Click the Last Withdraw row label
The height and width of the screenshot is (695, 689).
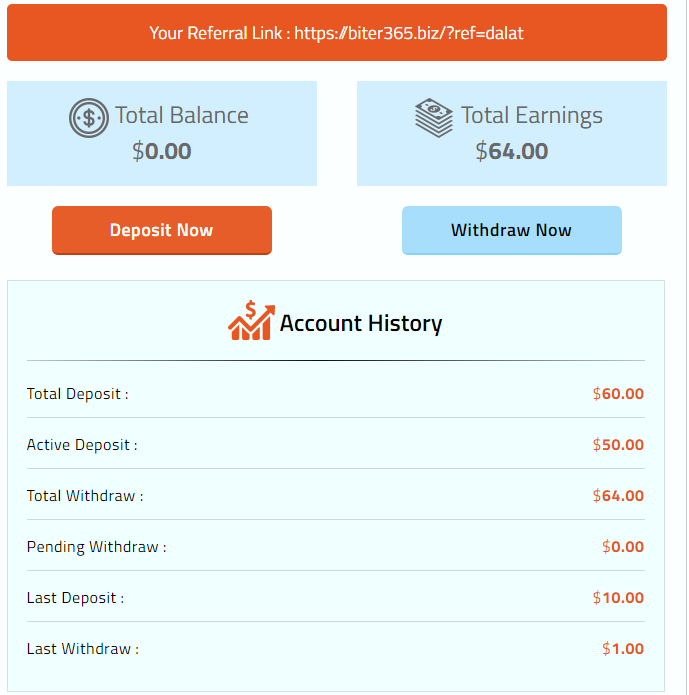(x=82, y=649)
